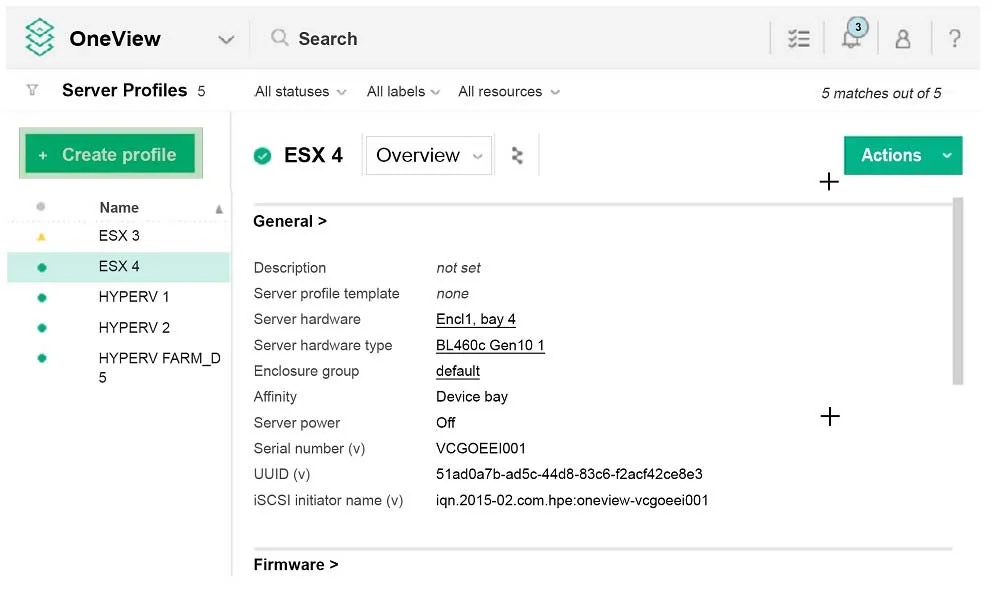
Task: Open the help question mark icon
Action: coord(954,38)
